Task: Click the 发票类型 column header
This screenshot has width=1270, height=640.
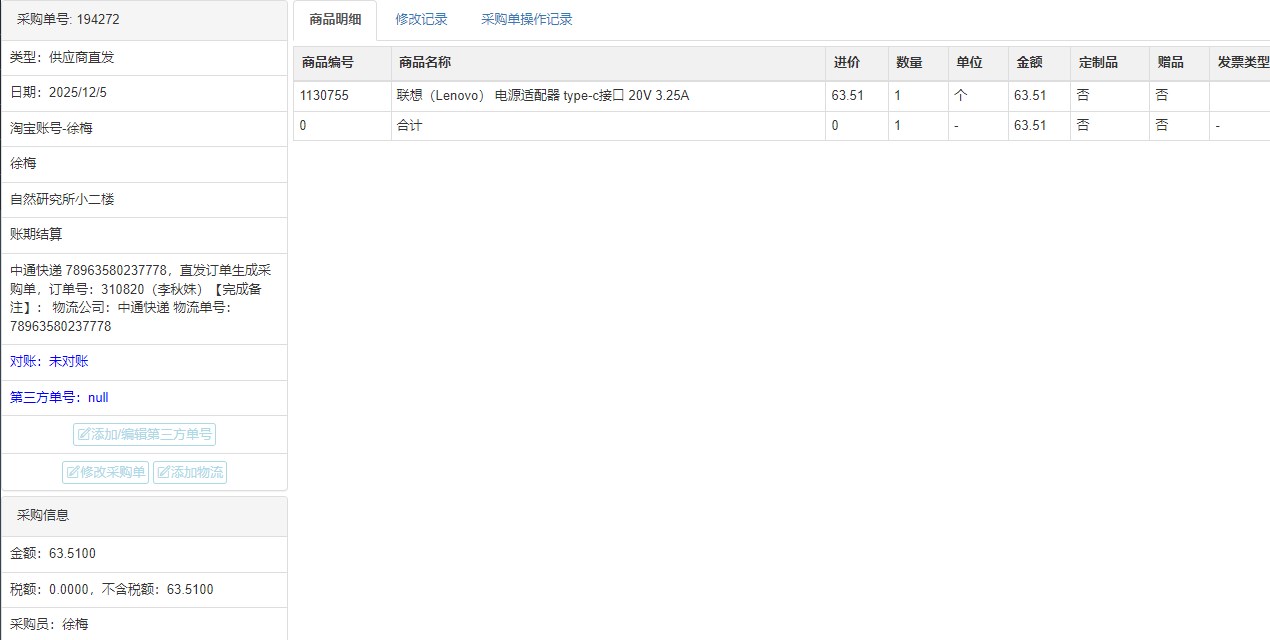Action: (x=1242, y=62)
